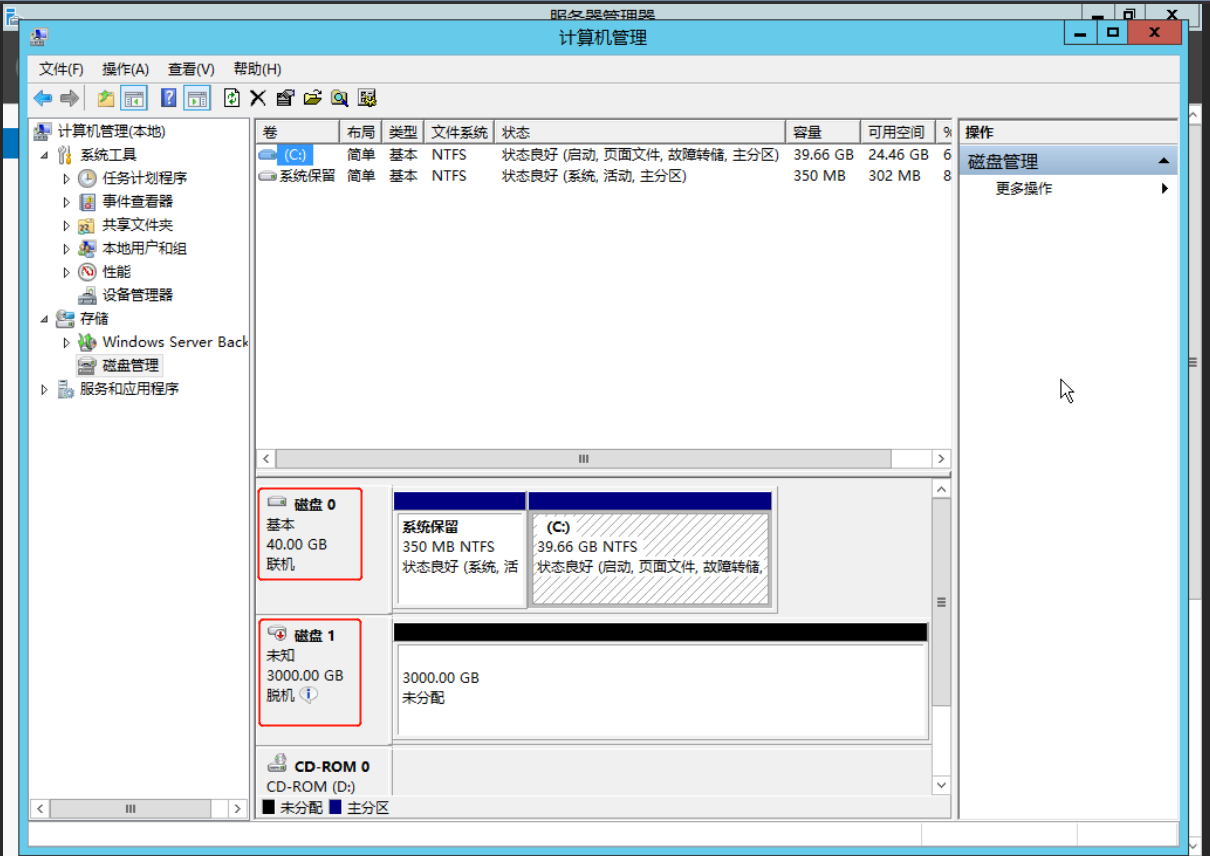Click the Properties icon in toolbar

pos(285,98)
